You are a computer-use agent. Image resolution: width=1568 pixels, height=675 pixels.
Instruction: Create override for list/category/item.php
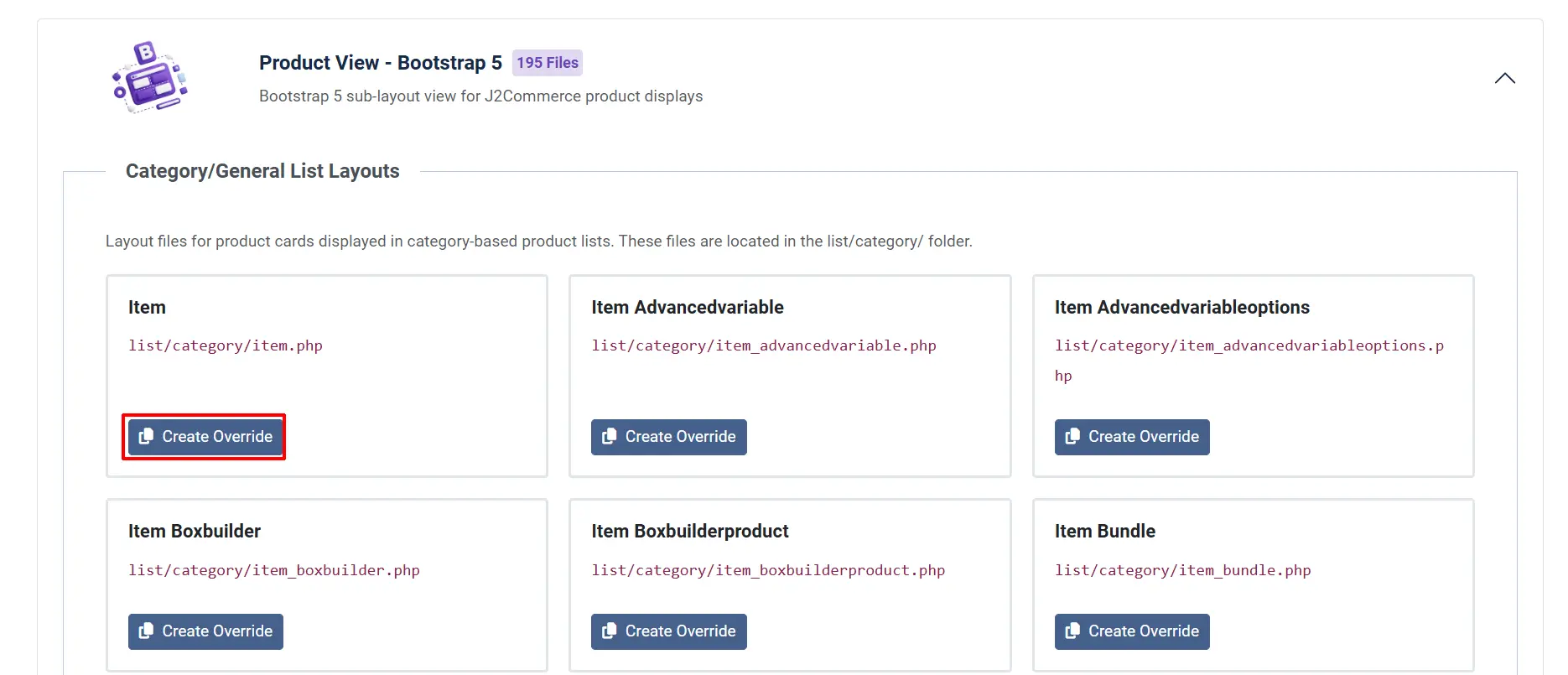205,437
